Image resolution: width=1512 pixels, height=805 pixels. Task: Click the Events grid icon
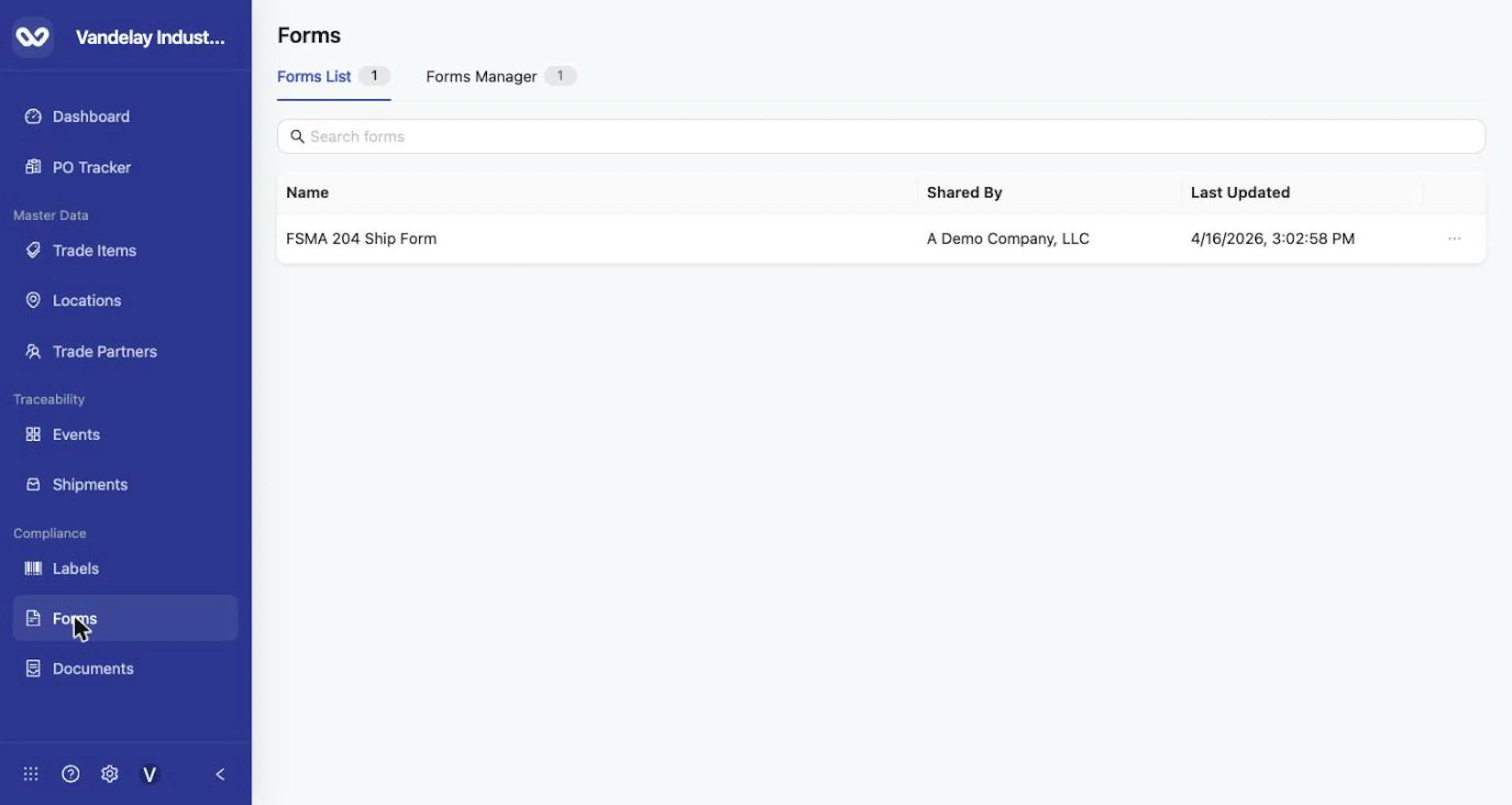click(33, 434)
